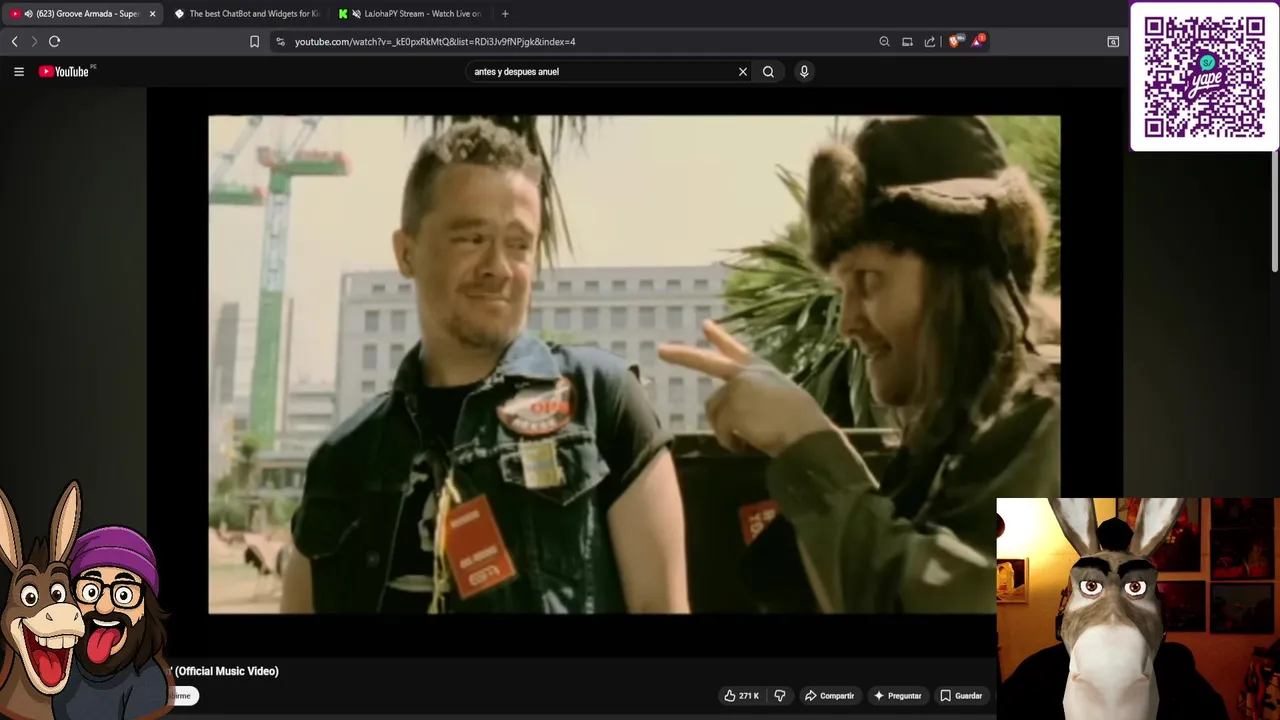The image size is (1280, 720).
Task: Click the music video player frame
Action: click(634, 364)
